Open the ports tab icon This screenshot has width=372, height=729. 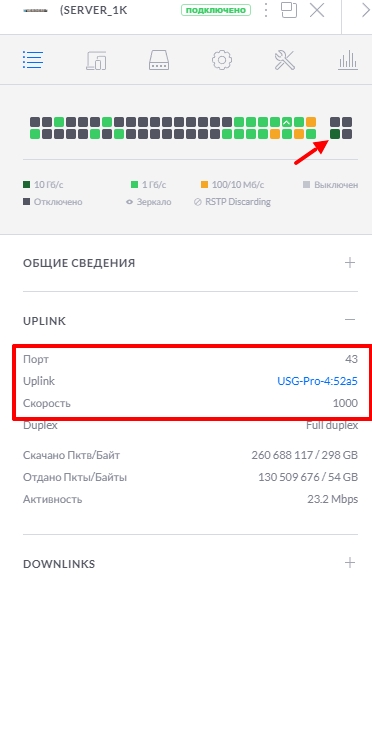[x=159, y=60]
